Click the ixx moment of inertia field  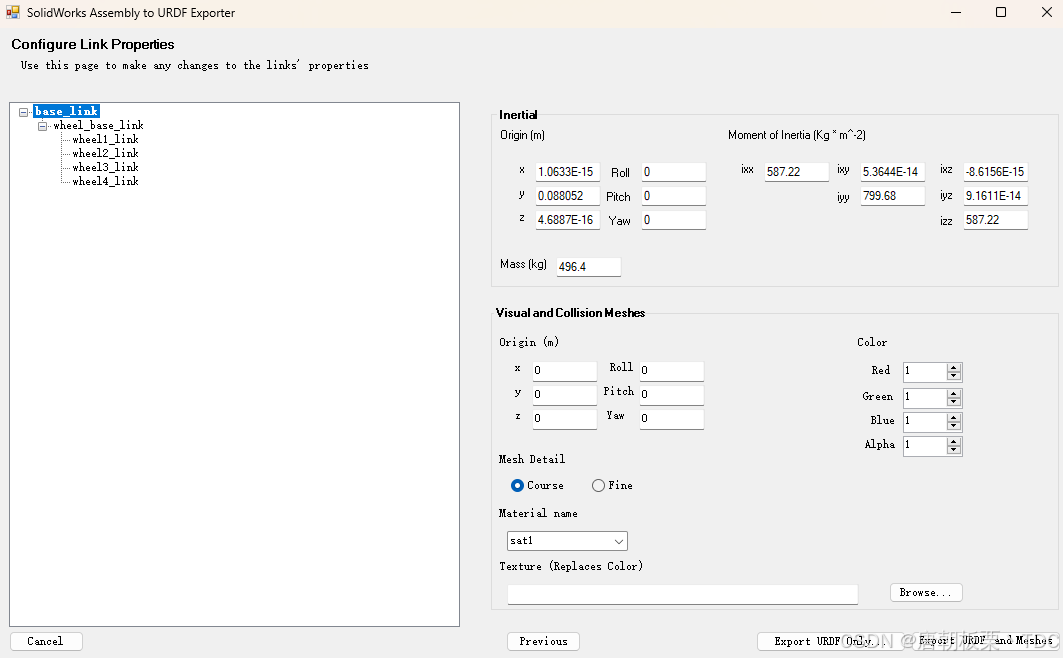tap(796, 171)
